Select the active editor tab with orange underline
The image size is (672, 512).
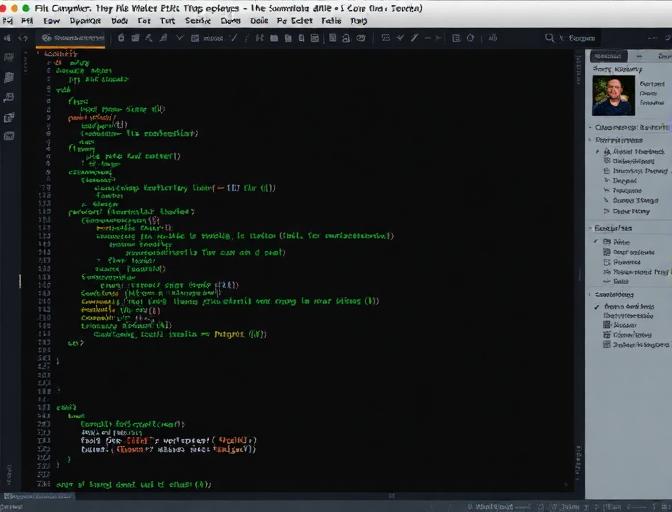[x=72, y=38]
